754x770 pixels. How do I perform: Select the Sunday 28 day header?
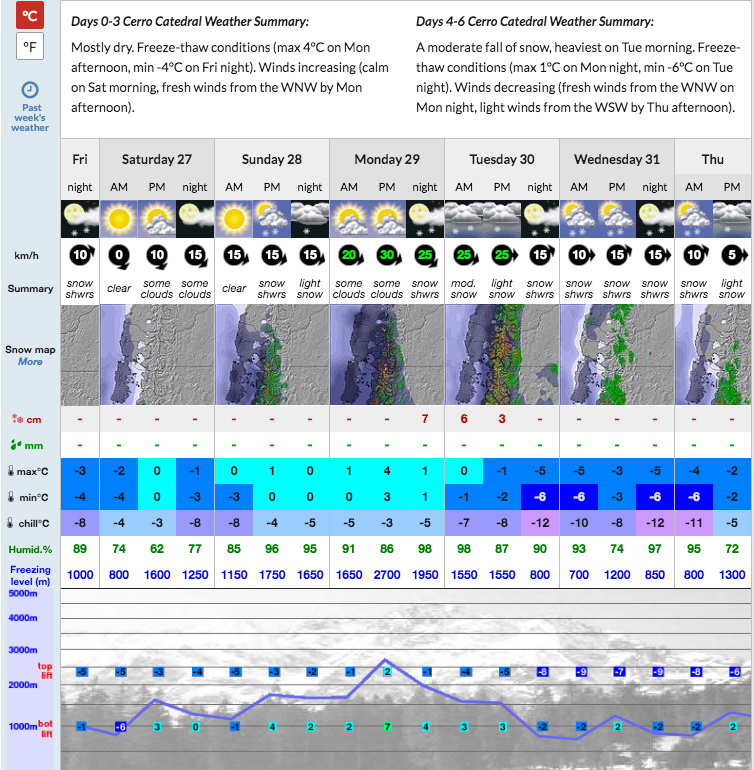272,159
